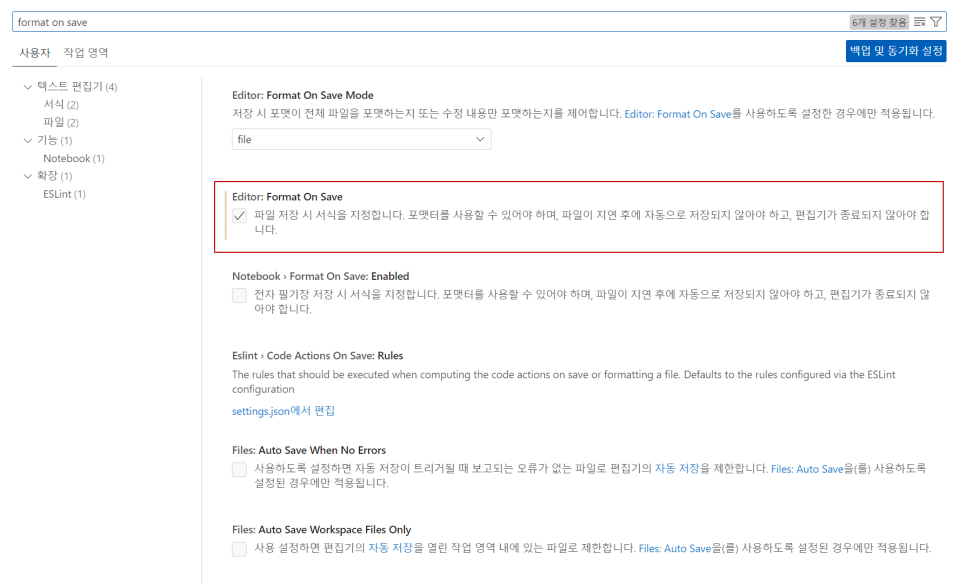
Task: Click the clear settings search input icon
Action: click(919, 22)
